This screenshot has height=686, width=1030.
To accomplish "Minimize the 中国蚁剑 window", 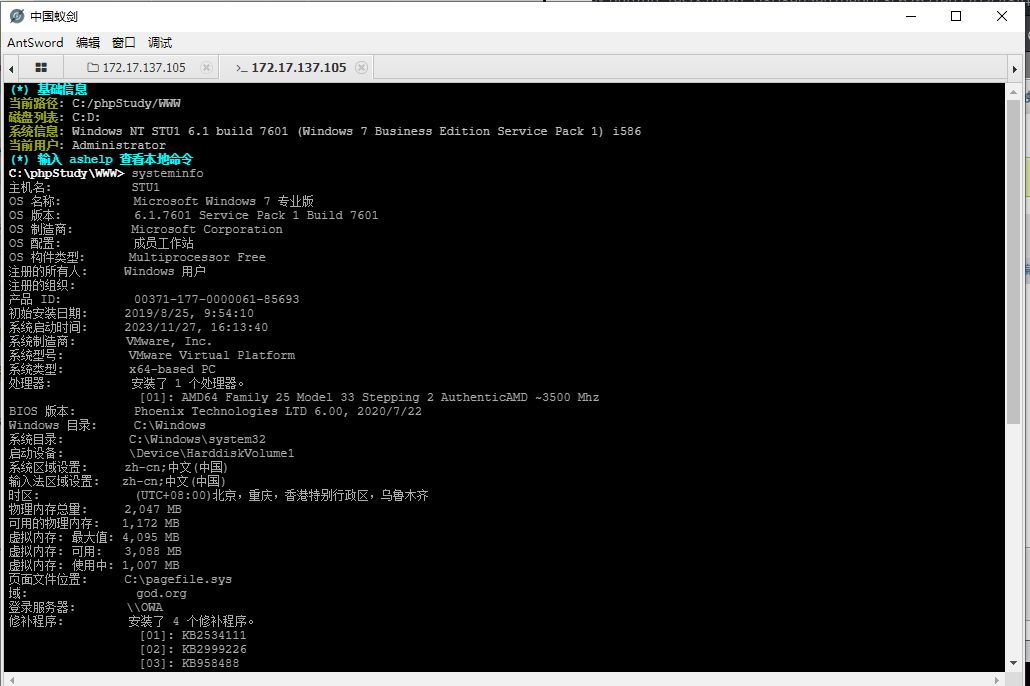I will point(910,16).
